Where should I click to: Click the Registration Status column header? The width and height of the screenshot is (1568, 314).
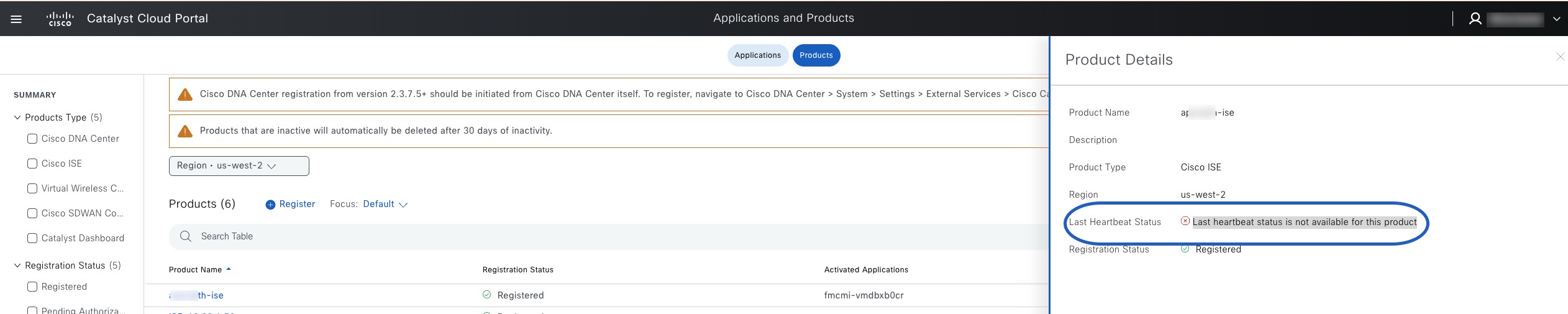click(x=517, y=270)
